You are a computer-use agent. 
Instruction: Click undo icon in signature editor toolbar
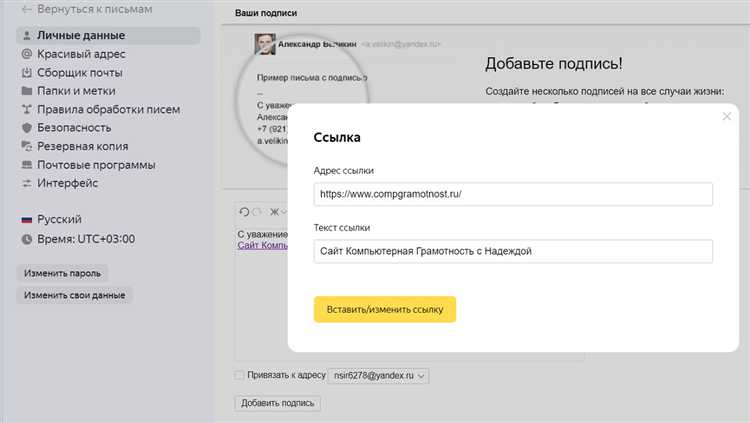(x=244, y=212)
